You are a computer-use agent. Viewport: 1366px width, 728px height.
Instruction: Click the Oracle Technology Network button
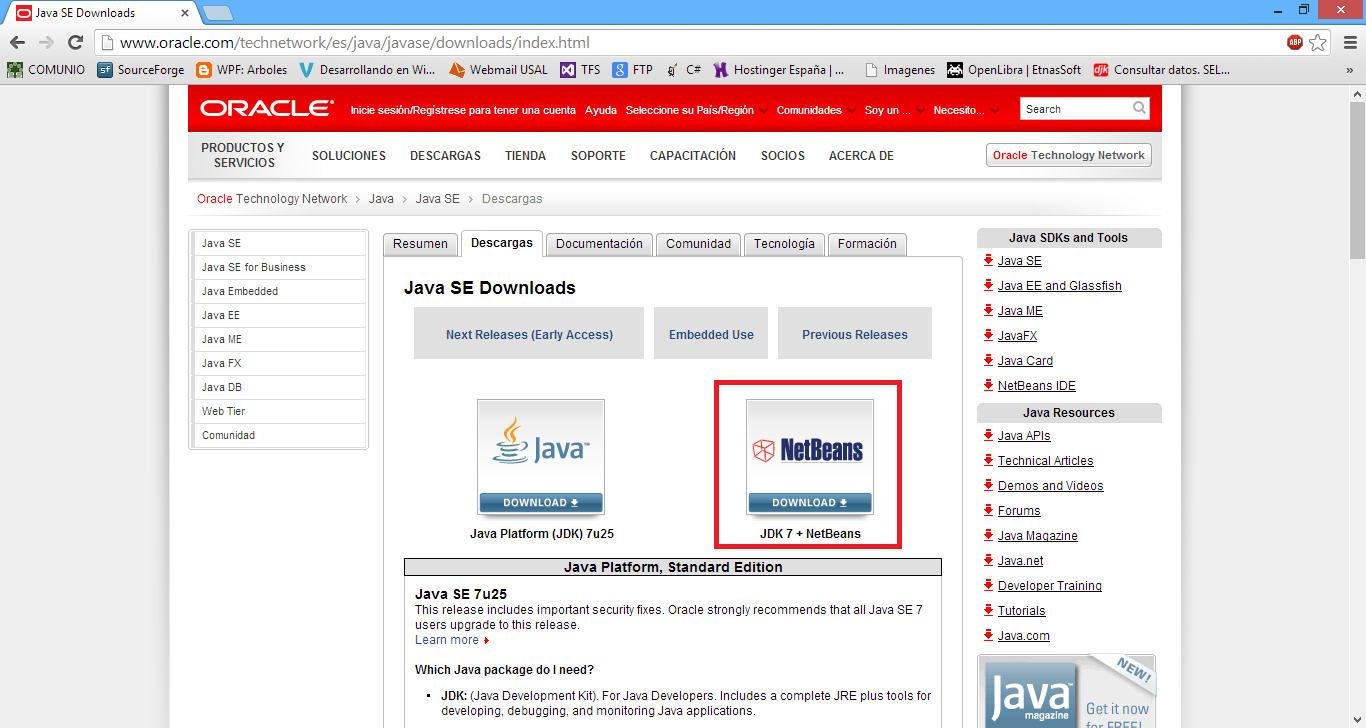pos(1068,155)
